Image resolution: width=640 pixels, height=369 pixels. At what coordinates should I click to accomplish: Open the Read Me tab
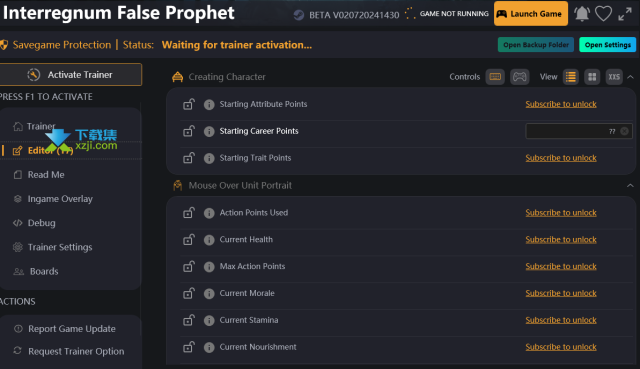tap(46, 175)
